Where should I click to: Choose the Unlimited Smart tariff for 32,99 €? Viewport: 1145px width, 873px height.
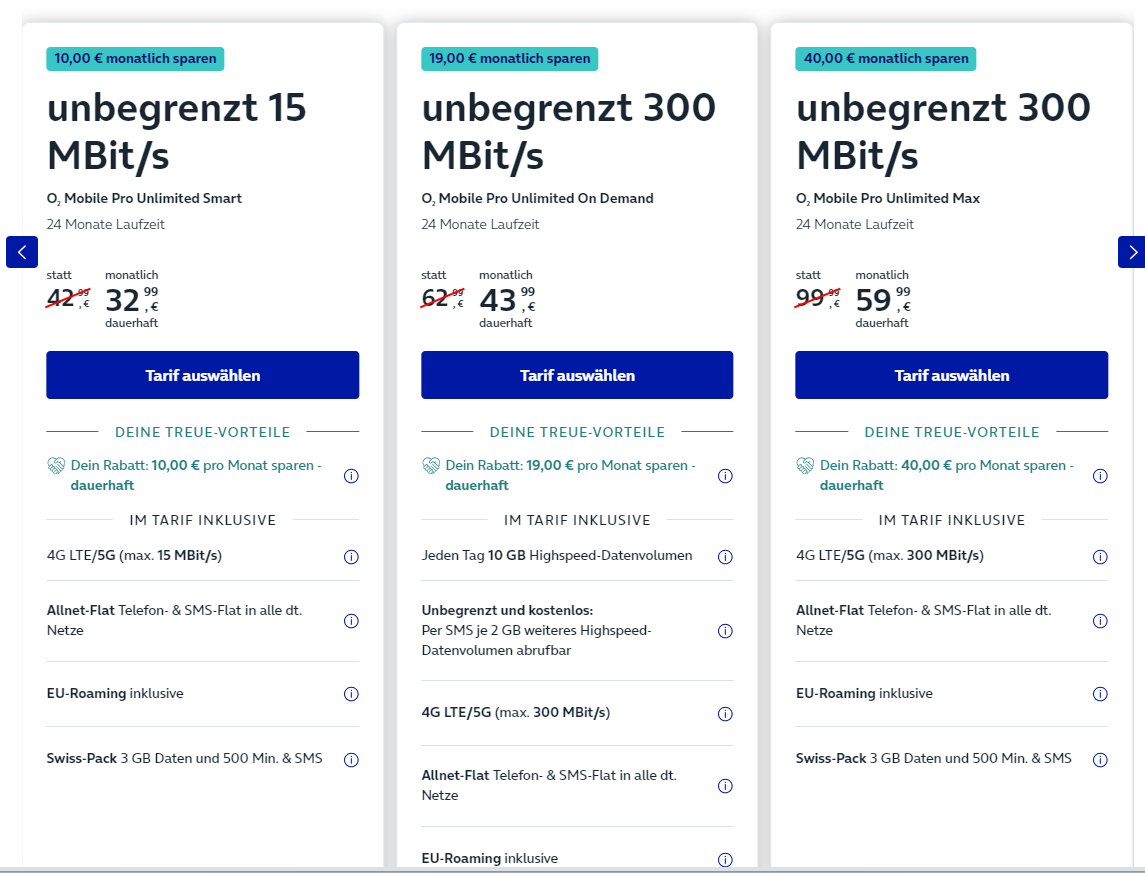click(x=202, y=375)
